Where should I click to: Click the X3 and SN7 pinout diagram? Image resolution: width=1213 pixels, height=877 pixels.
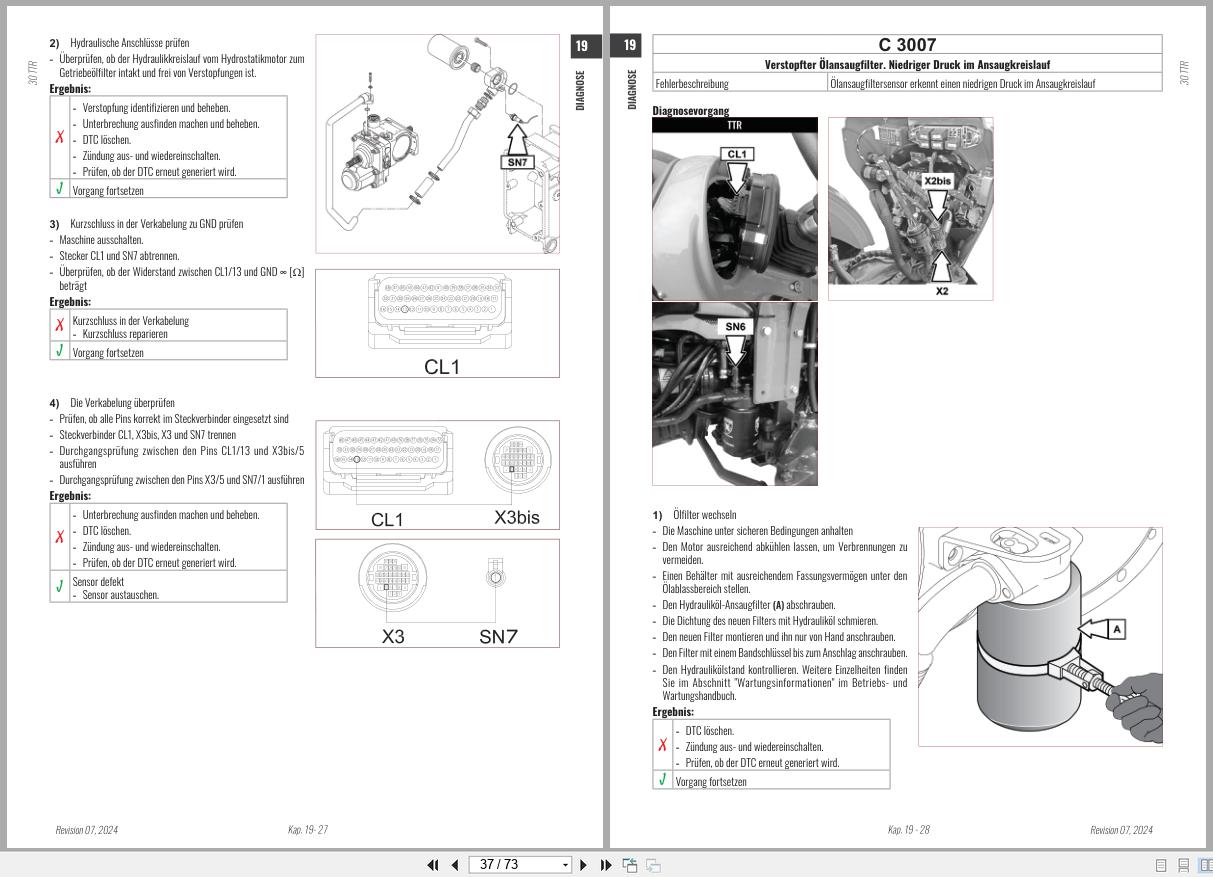(x=437, y=593)
